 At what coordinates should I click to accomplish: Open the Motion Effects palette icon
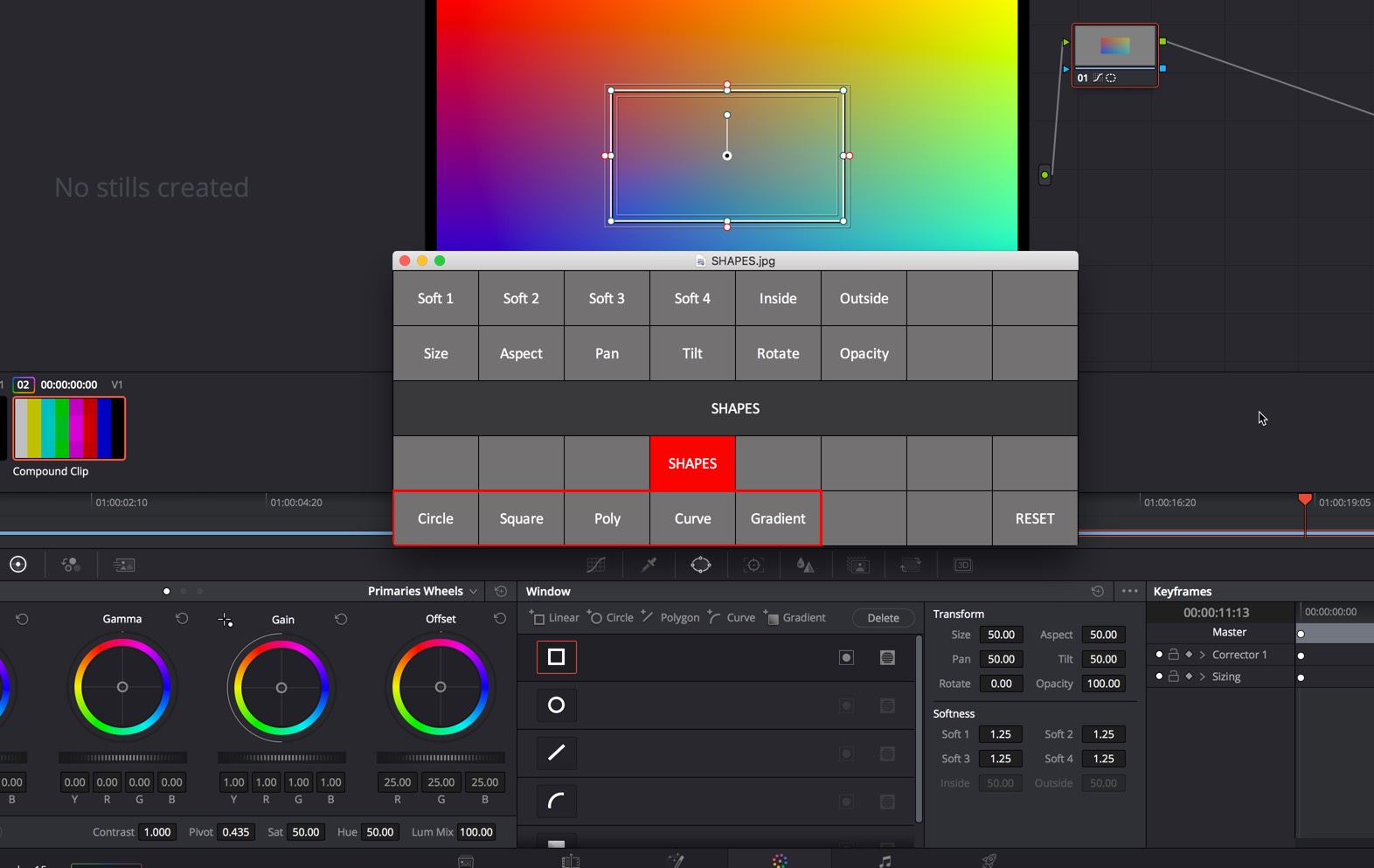[x=124, y=565]
